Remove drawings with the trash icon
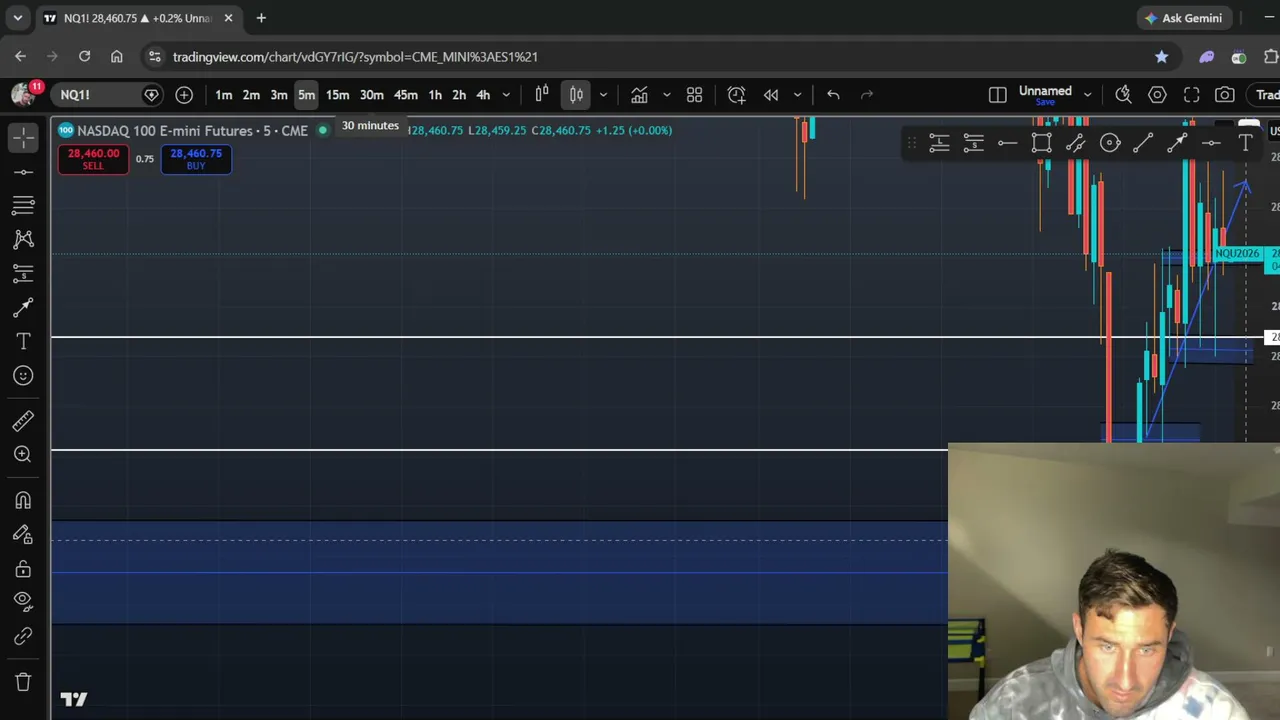 (23, 682)
